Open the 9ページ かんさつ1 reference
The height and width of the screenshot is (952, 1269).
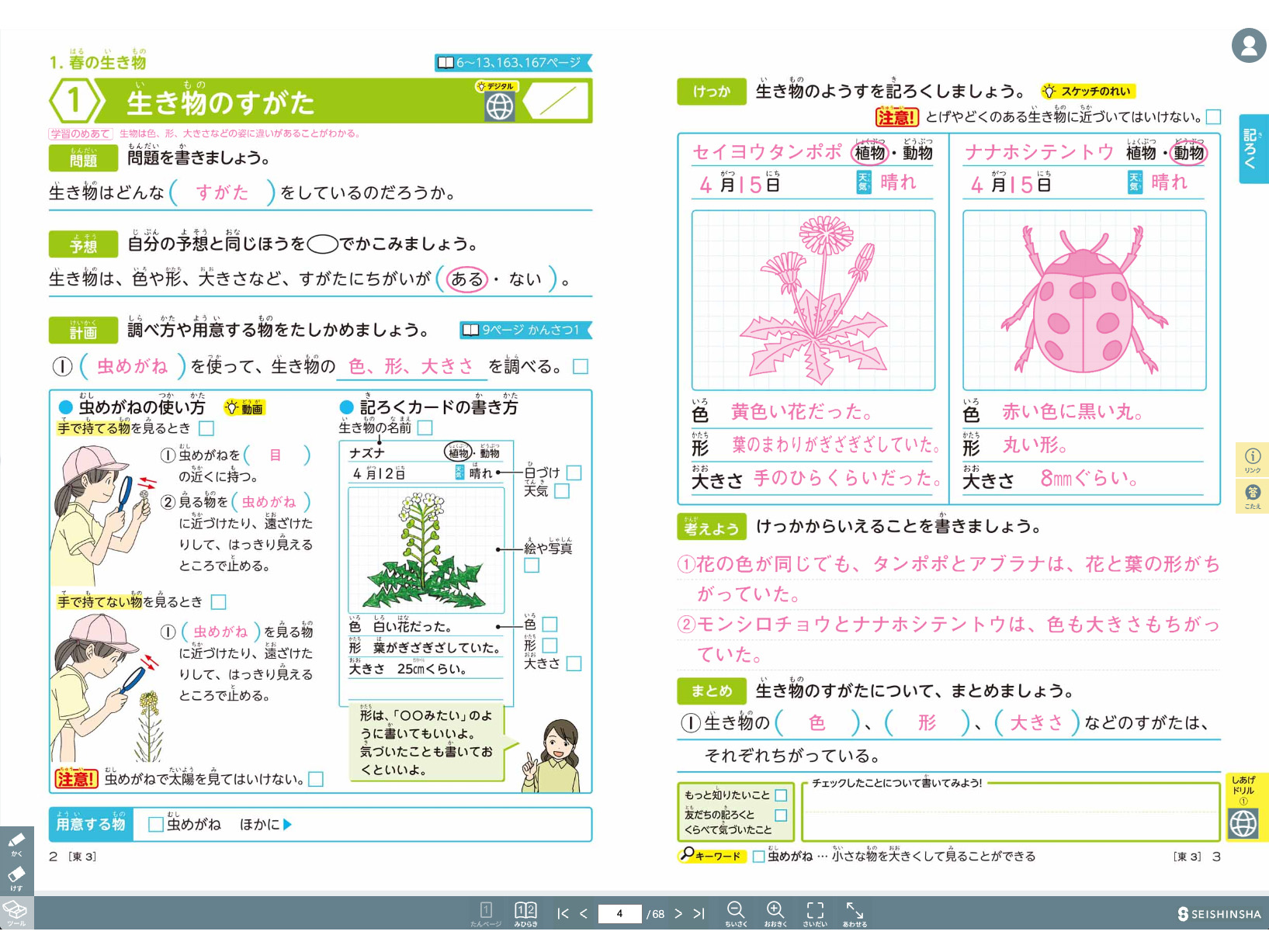click(x=525, y=330)
